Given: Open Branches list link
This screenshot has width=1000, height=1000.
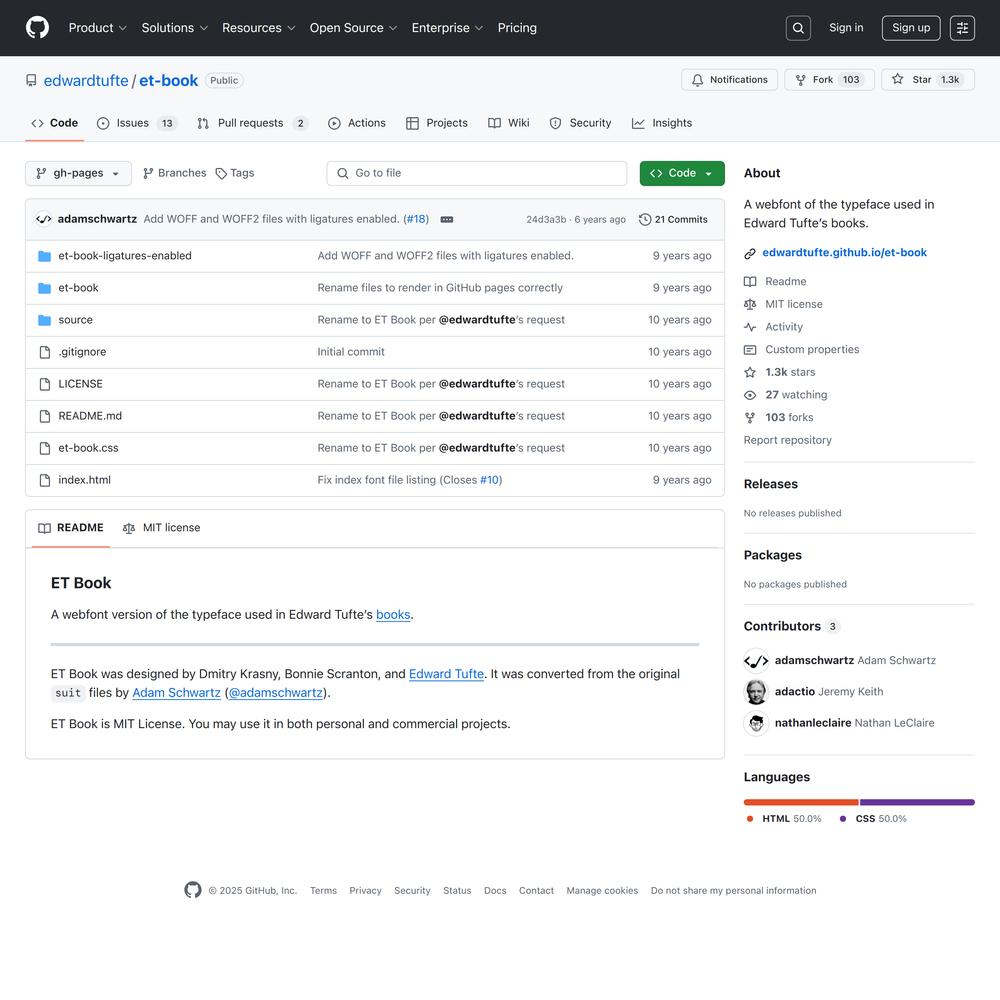Looking at the screenshot, I should pyautogui.click(x=175, y=173).
